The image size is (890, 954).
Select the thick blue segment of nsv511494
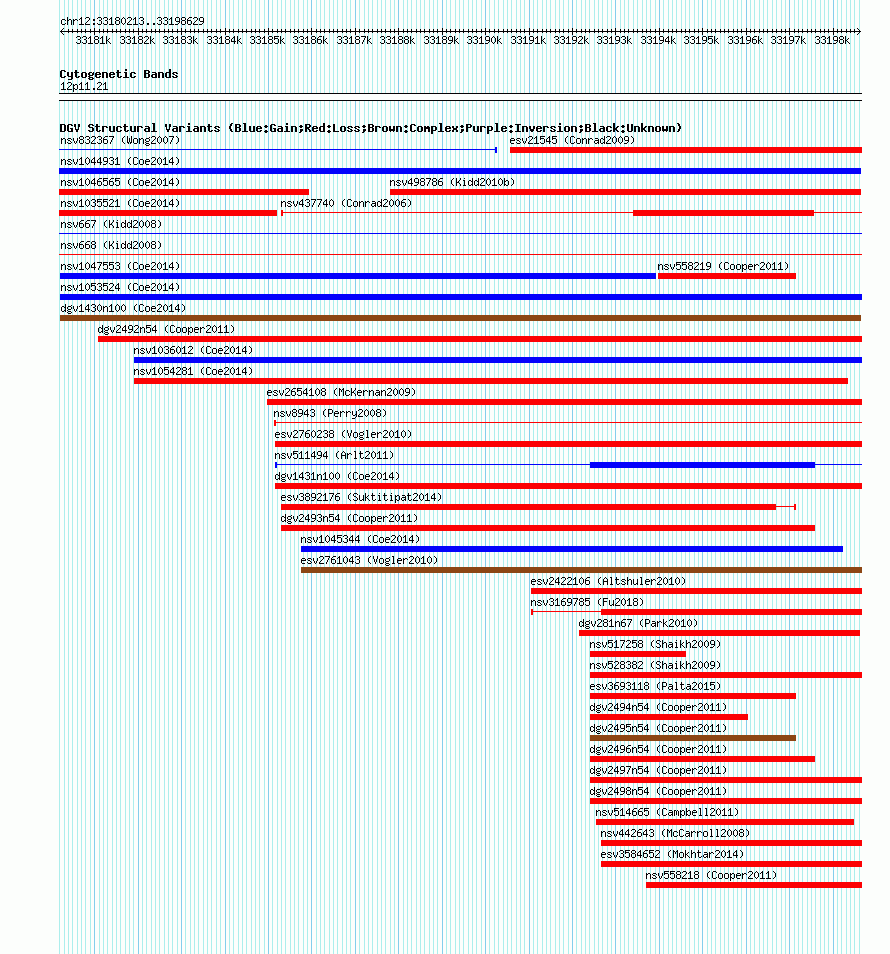[702, 465]
